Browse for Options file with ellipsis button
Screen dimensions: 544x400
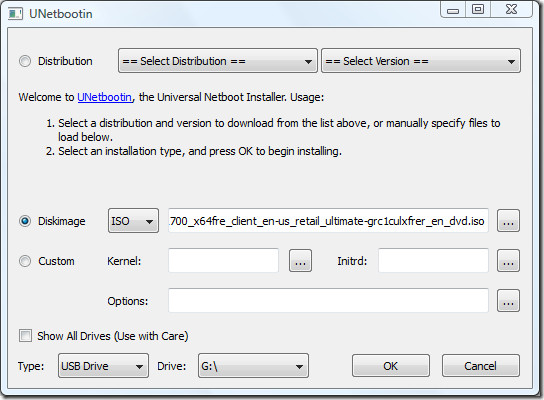click(508, 300)
